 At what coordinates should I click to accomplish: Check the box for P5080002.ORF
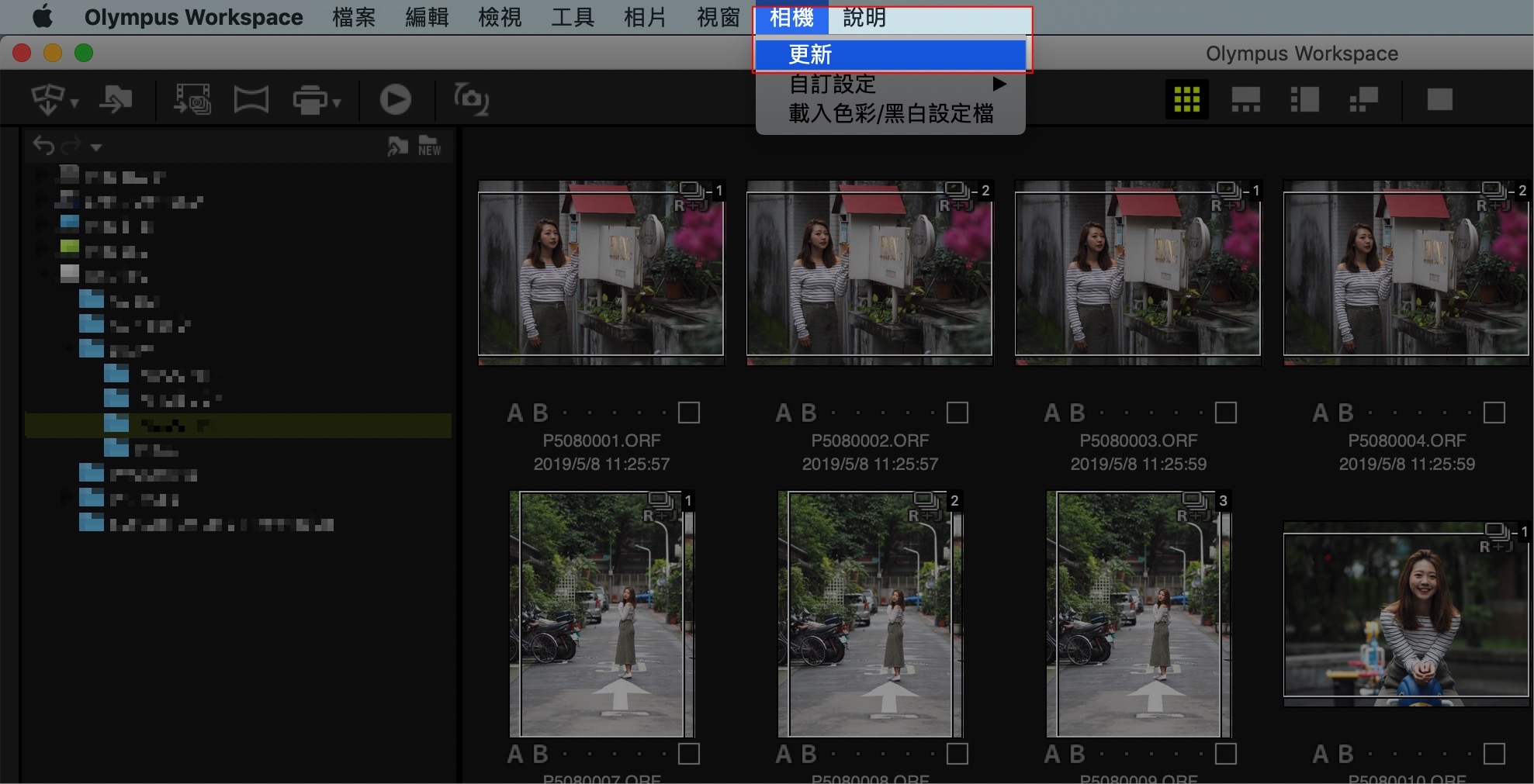[957, 413]
